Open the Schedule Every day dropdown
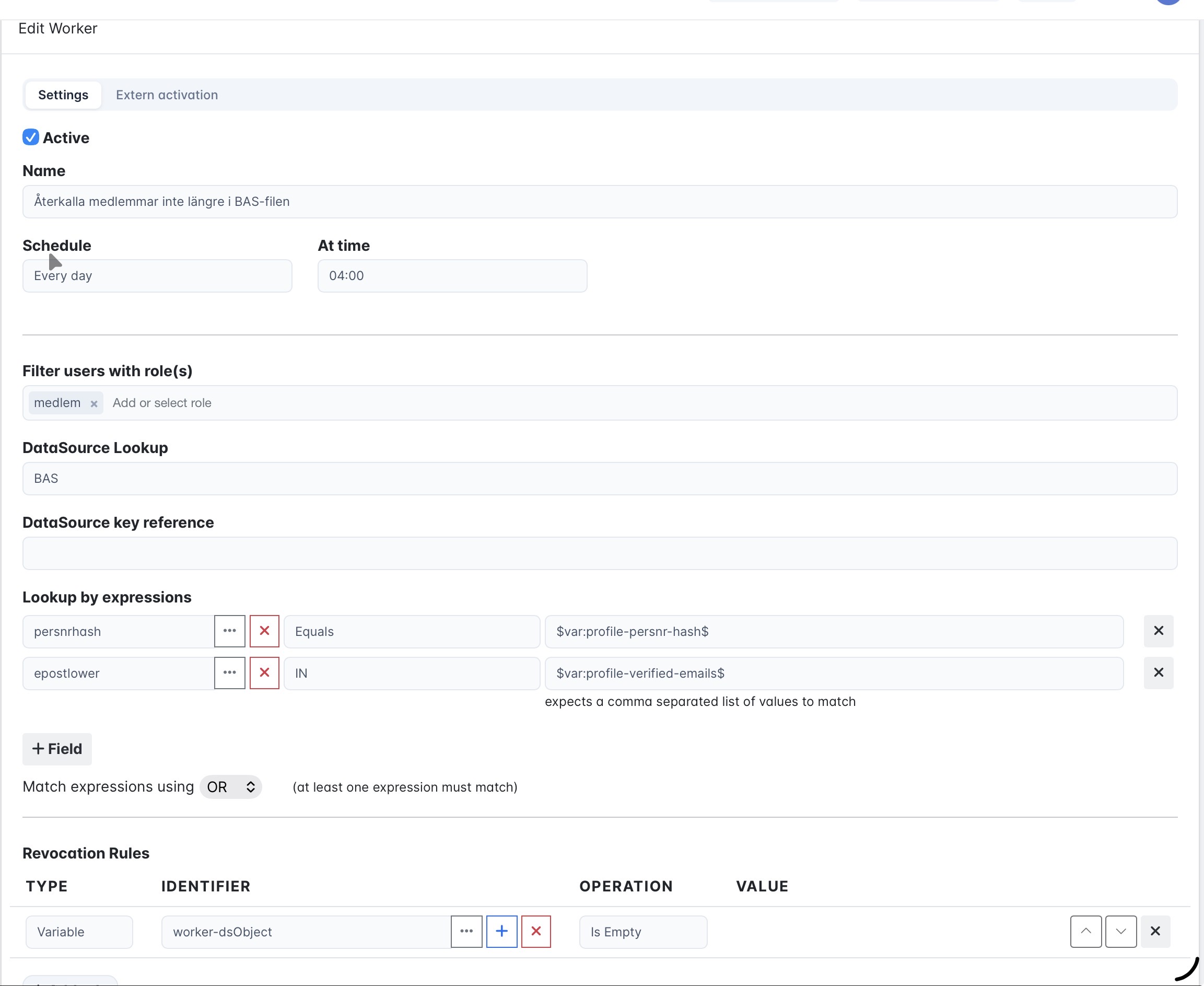Screen dimensions: 1204x986 (x=157, y=276)
